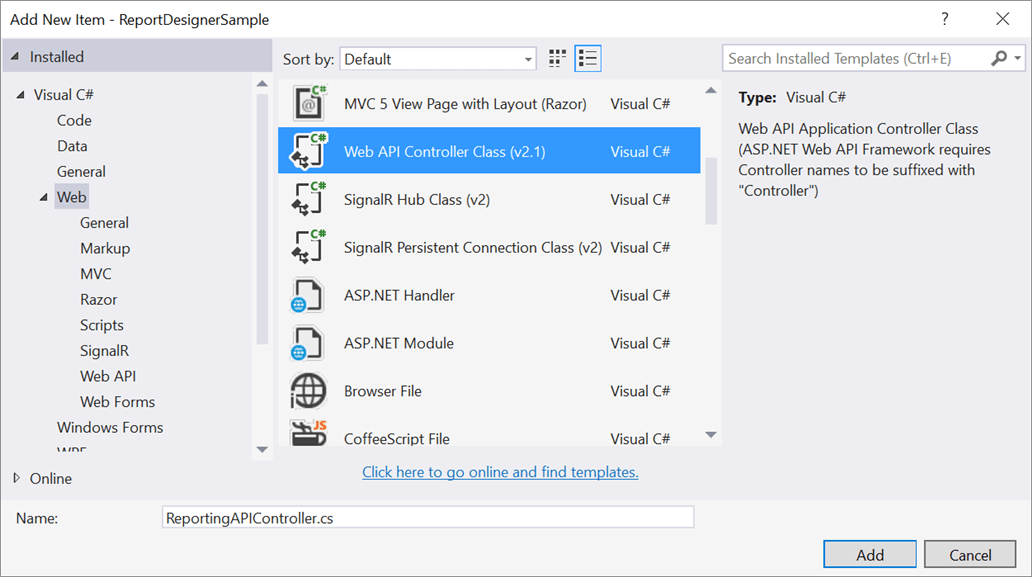Close the Add New Item dialog

1002,19
